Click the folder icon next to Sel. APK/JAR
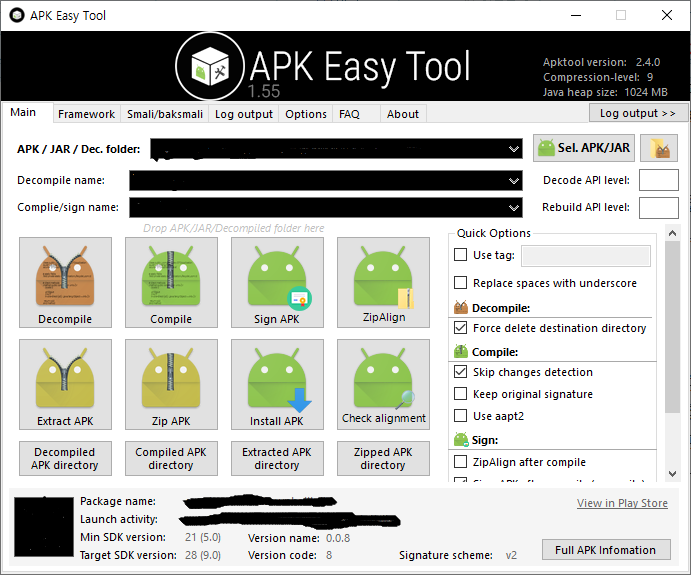 659,148
